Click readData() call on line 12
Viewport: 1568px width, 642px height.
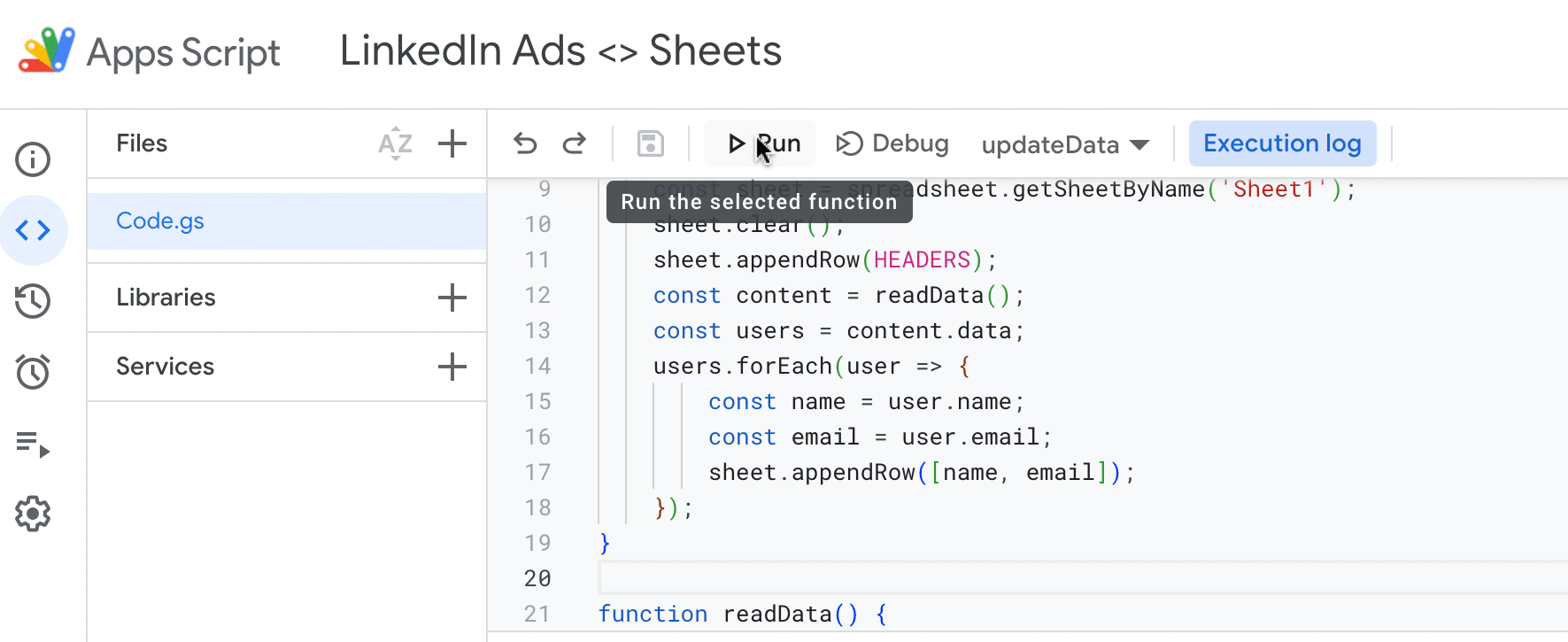(942, 295)
